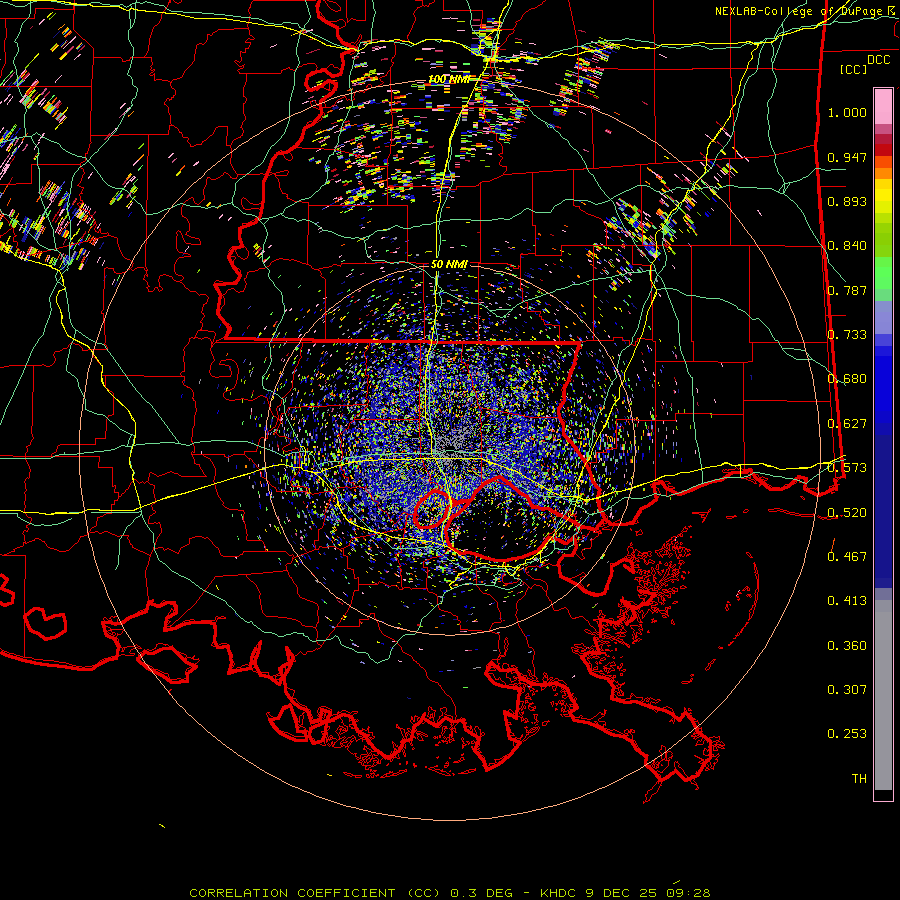This screenshot has width=900, height=900.
Task: Click the 0.840 legend value
Action: (x=847, y=246)
